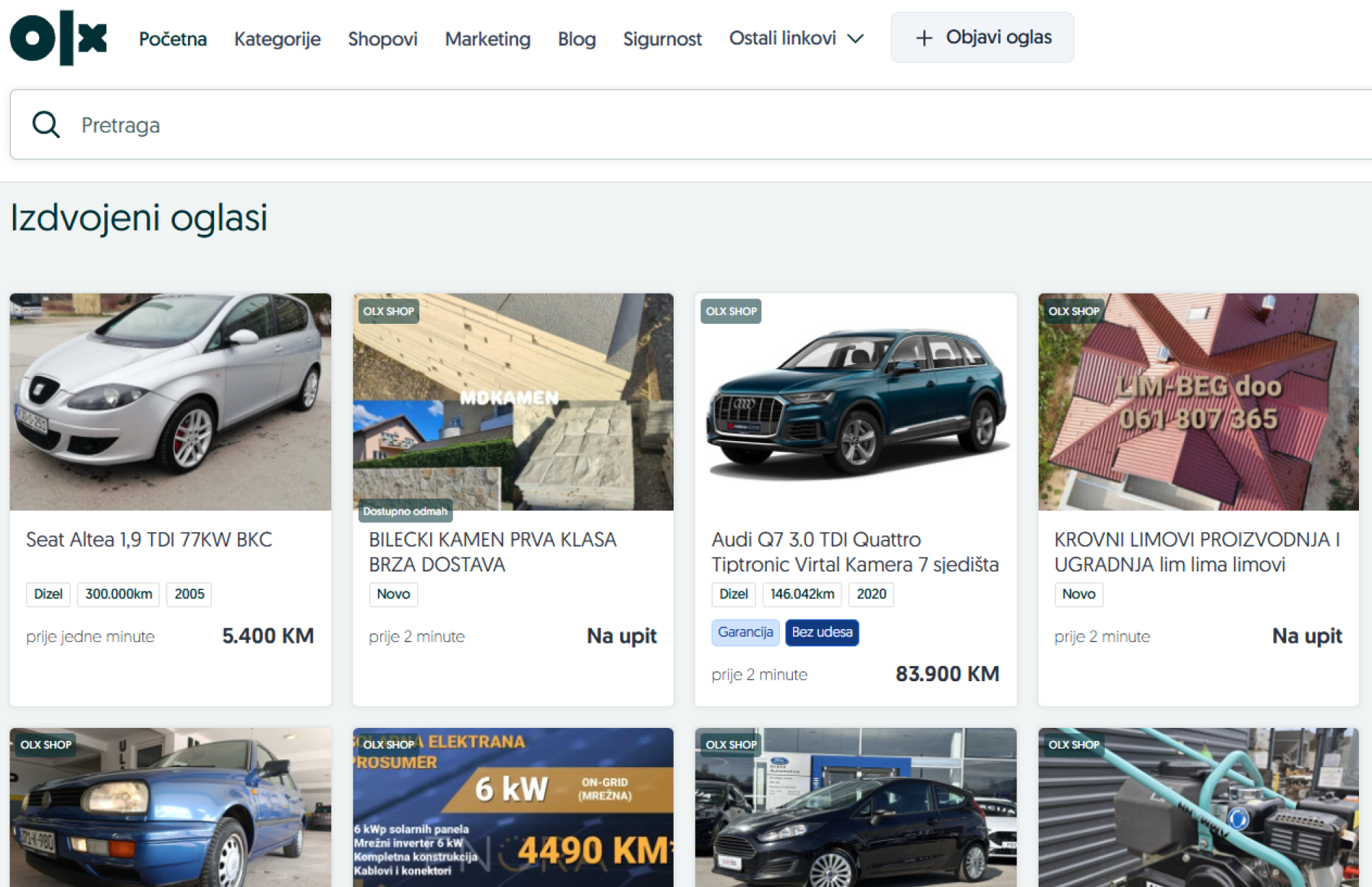Click the plus icon in Objavi oglas

(924, 38)
